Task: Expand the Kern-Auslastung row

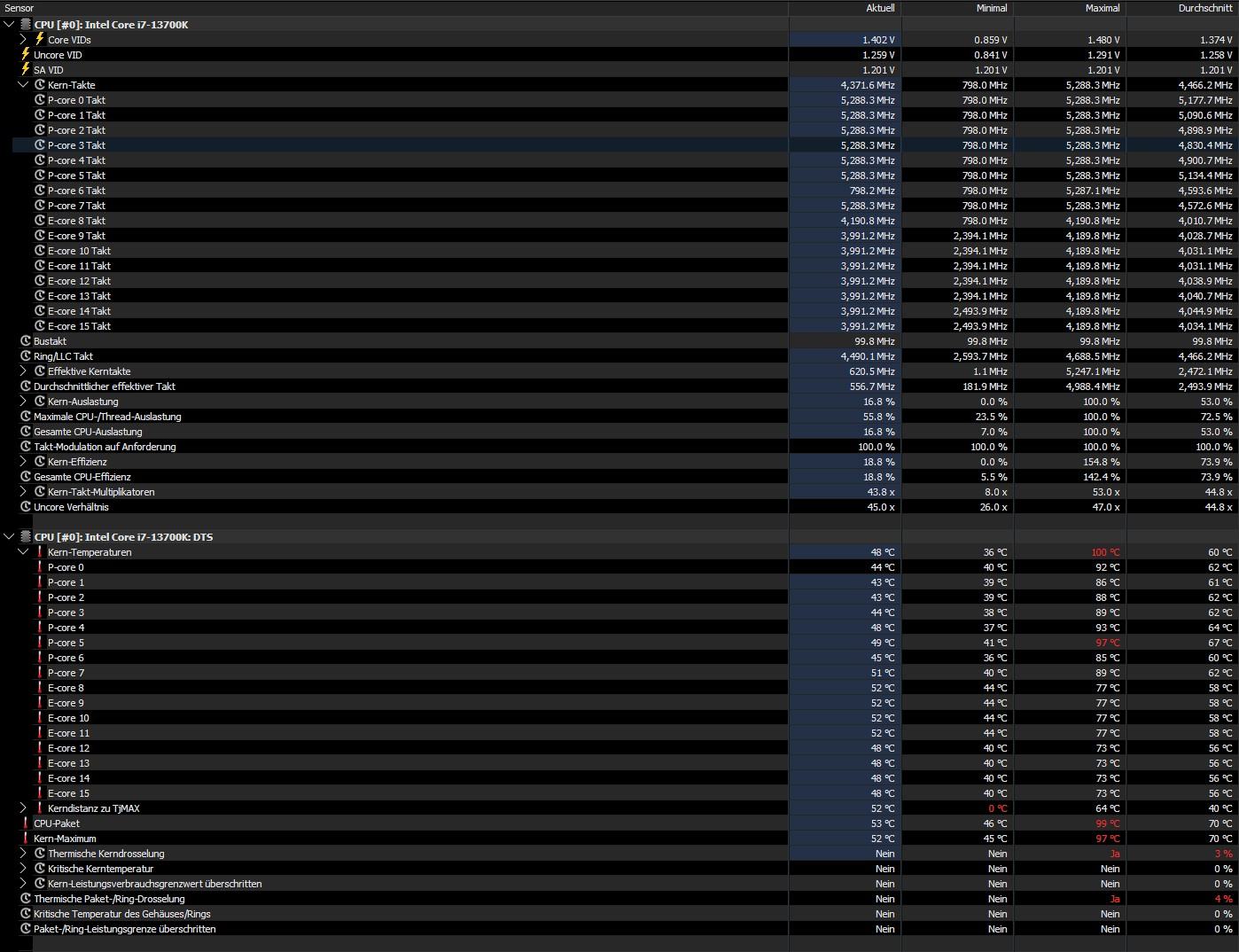Action: 23,402
